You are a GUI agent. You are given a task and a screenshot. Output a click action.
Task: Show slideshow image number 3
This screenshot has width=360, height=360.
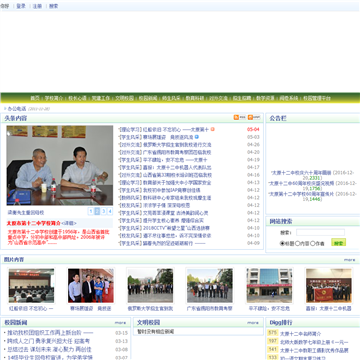104,211
